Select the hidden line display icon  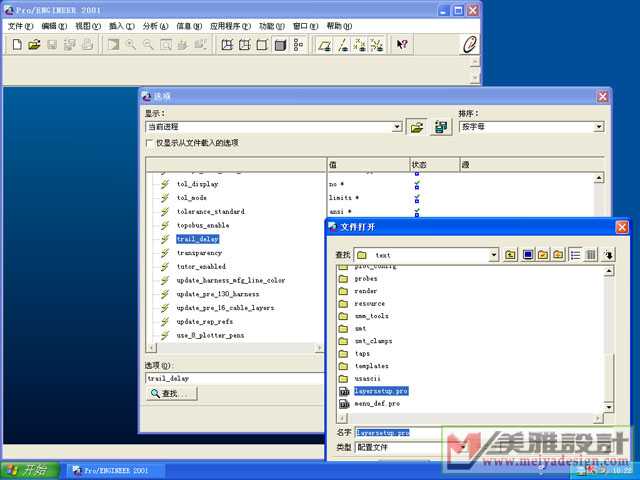(x=245, y=44)
